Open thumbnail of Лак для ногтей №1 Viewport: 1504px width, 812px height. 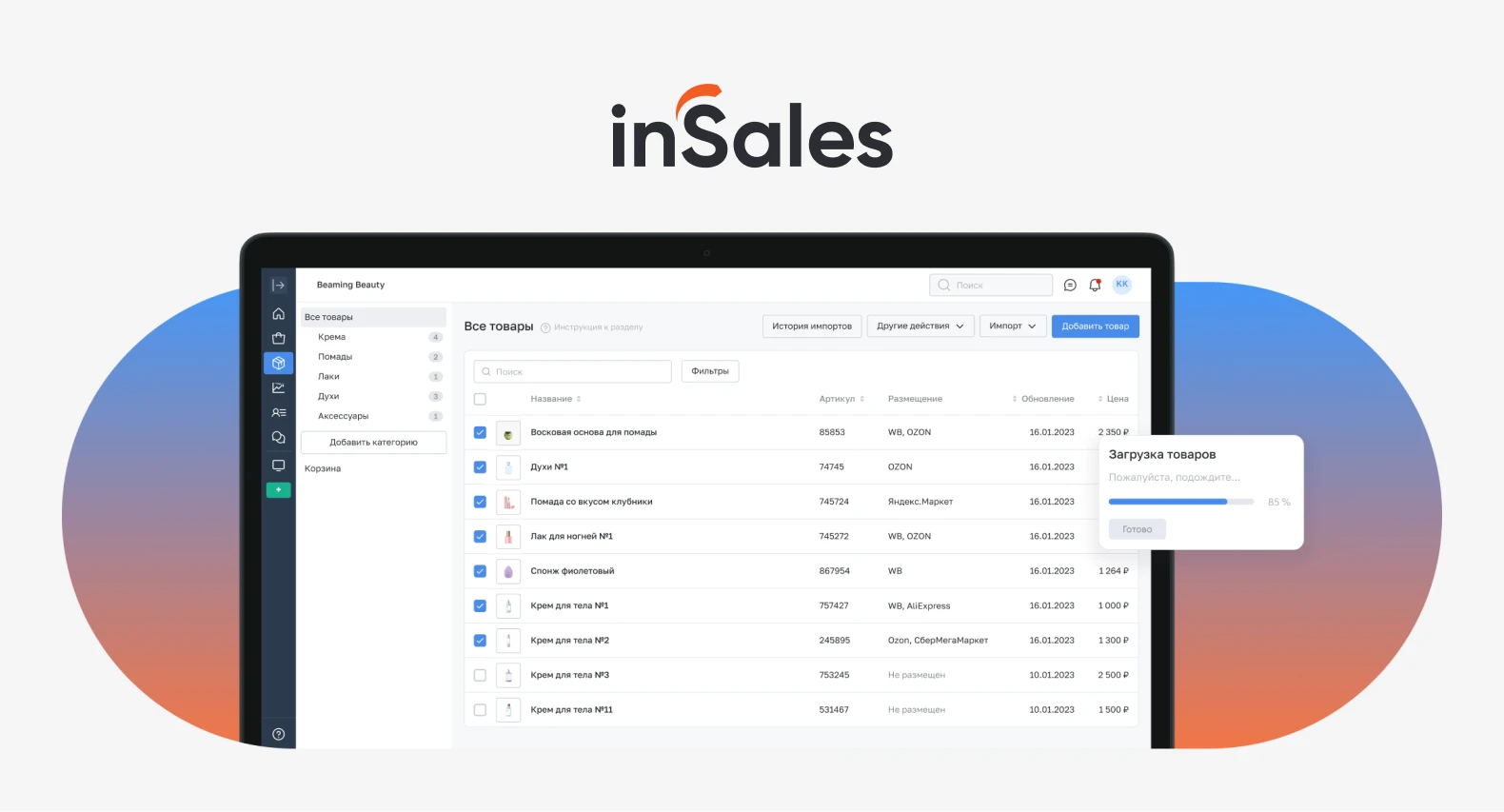[508, 537]
